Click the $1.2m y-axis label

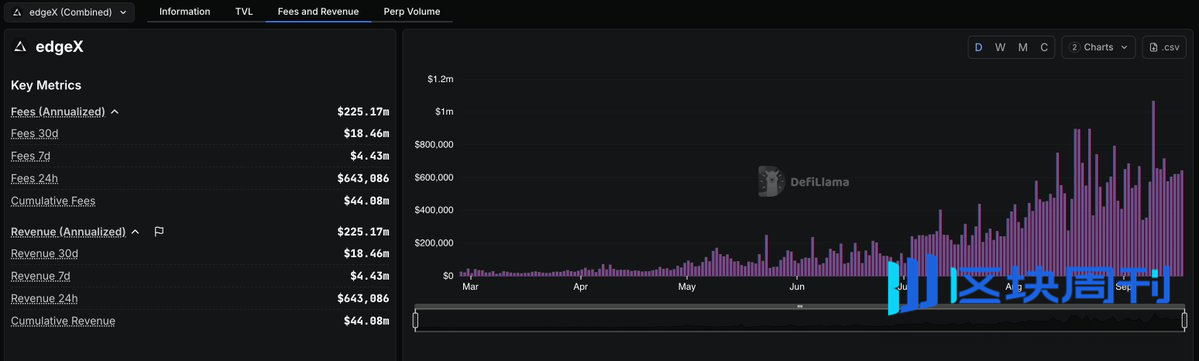click(440, 79)
